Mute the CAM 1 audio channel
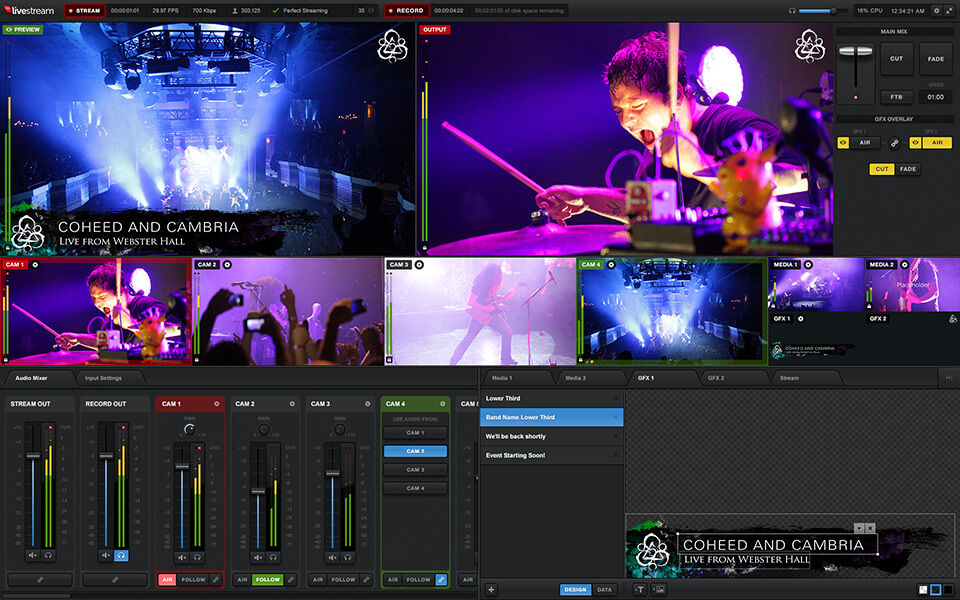The image size is (960, 600). (x=182, y=557)
